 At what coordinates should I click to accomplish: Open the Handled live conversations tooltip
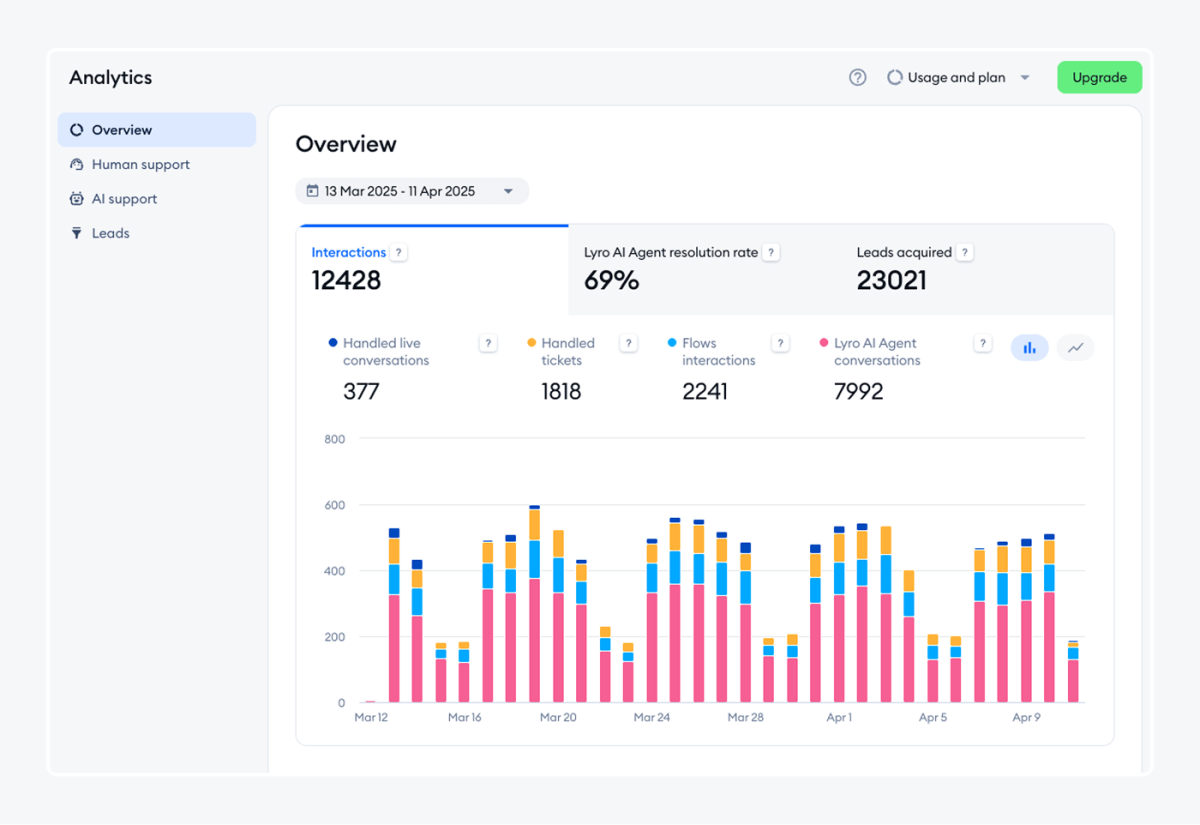(488, 342)
